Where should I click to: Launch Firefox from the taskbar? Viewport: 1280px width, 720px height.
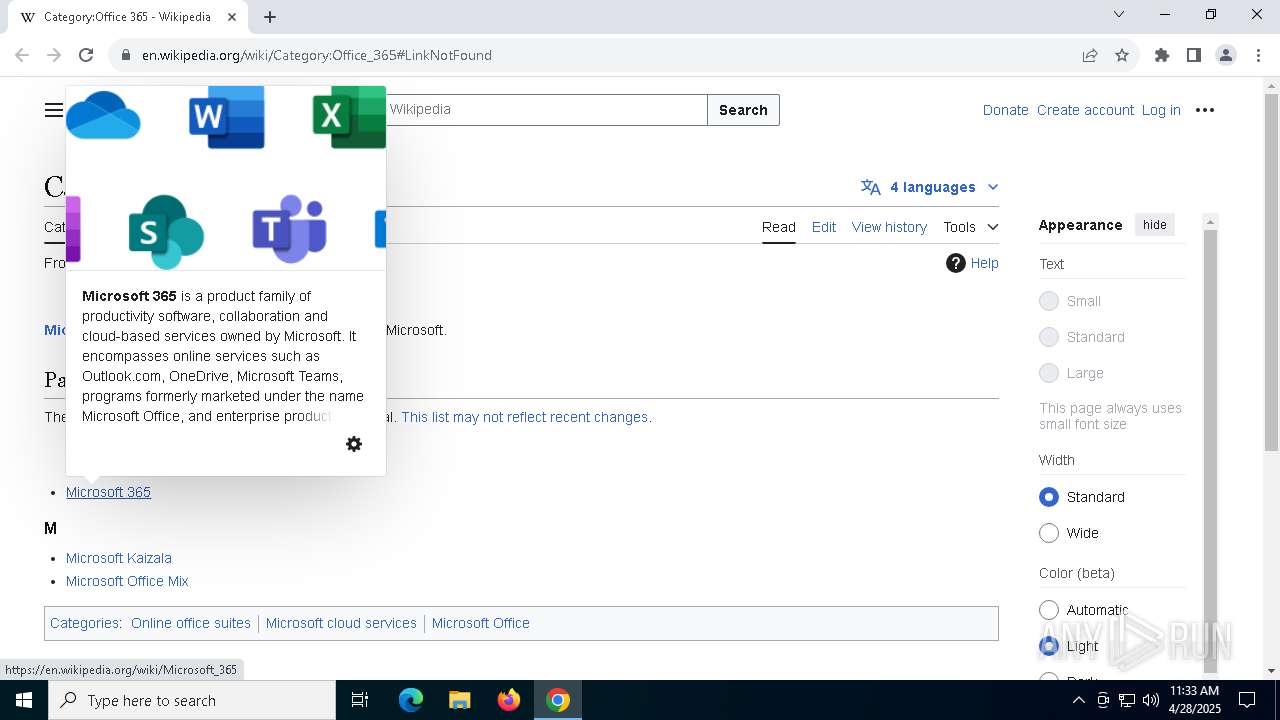tap(509, 700)
